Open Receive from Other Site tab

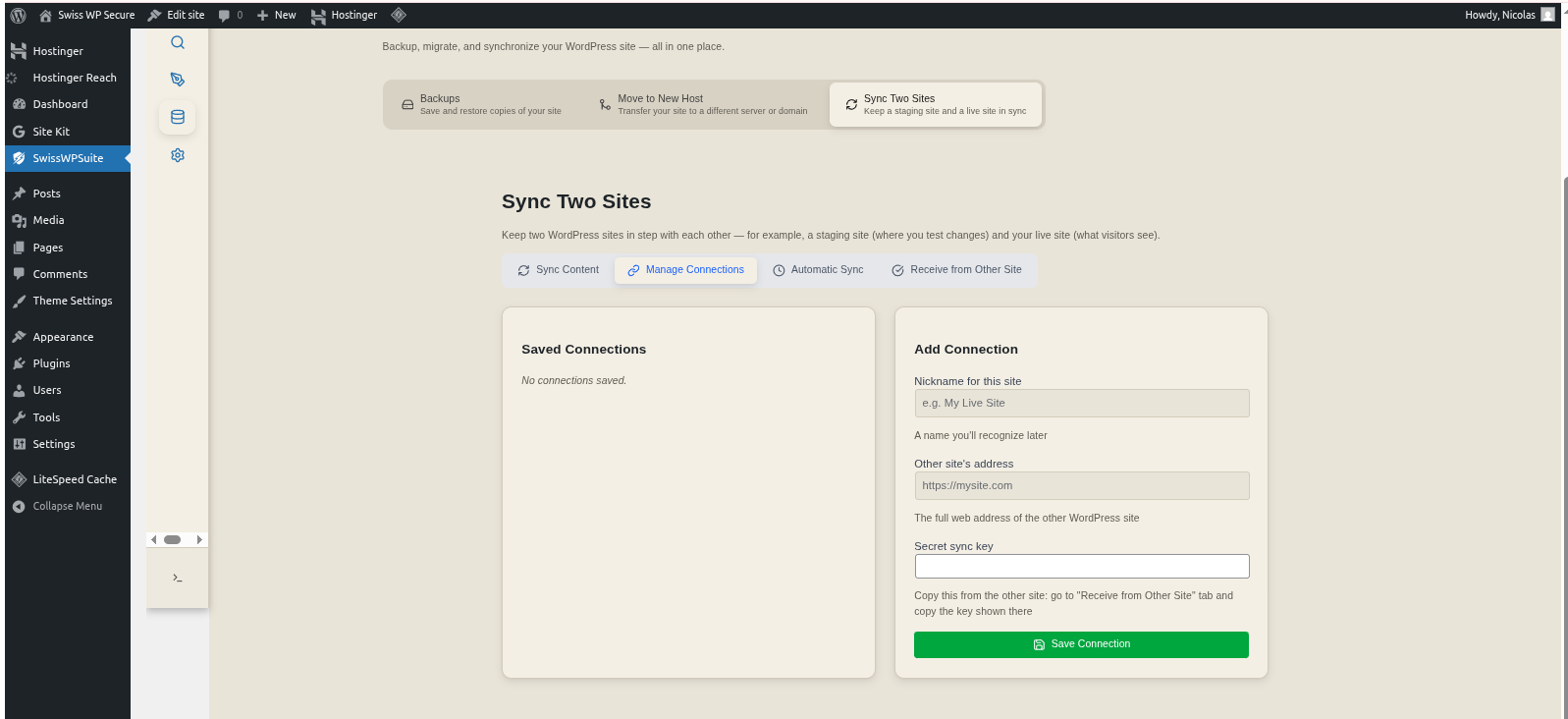956,270
